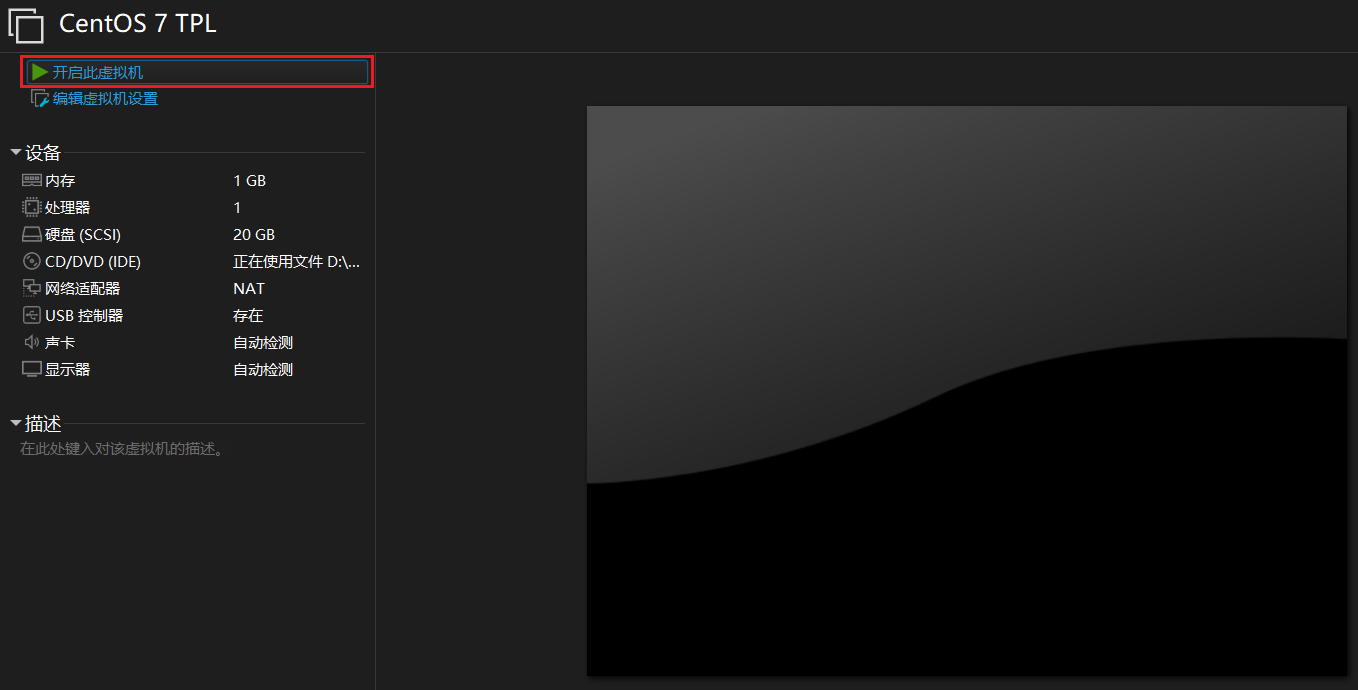Click the processor count value 1
Screen dimensions: 1358x690
237,208
